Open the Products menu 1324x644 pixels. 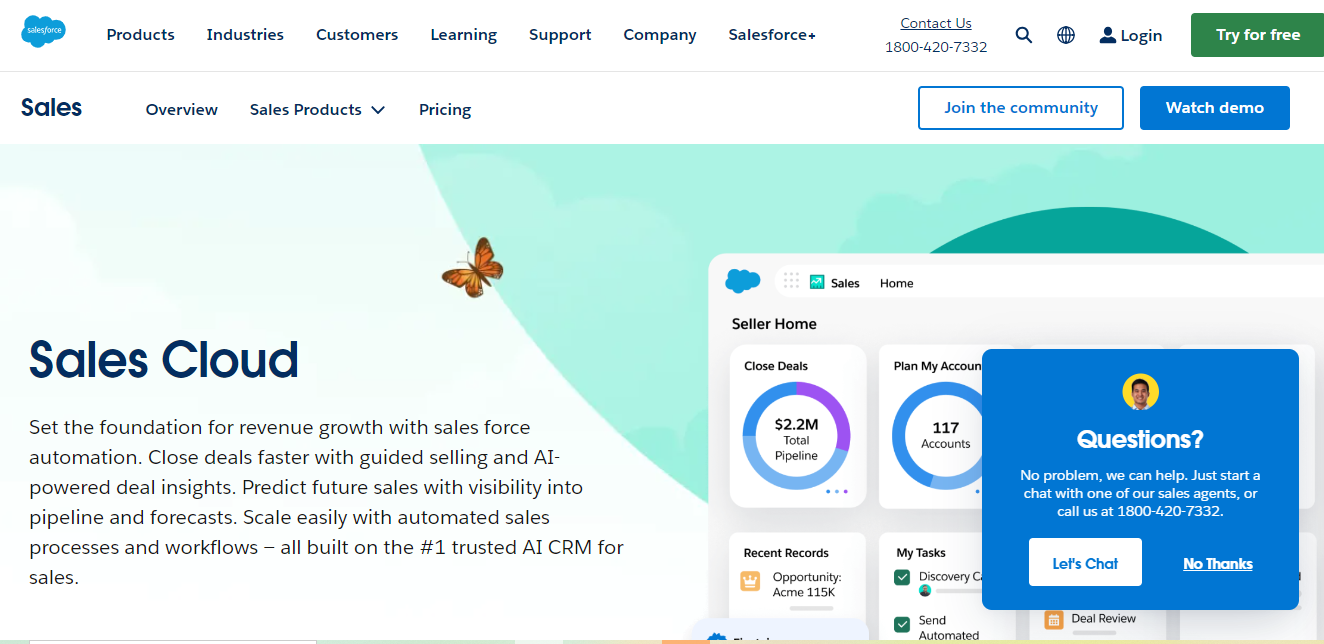click(141, 35)
